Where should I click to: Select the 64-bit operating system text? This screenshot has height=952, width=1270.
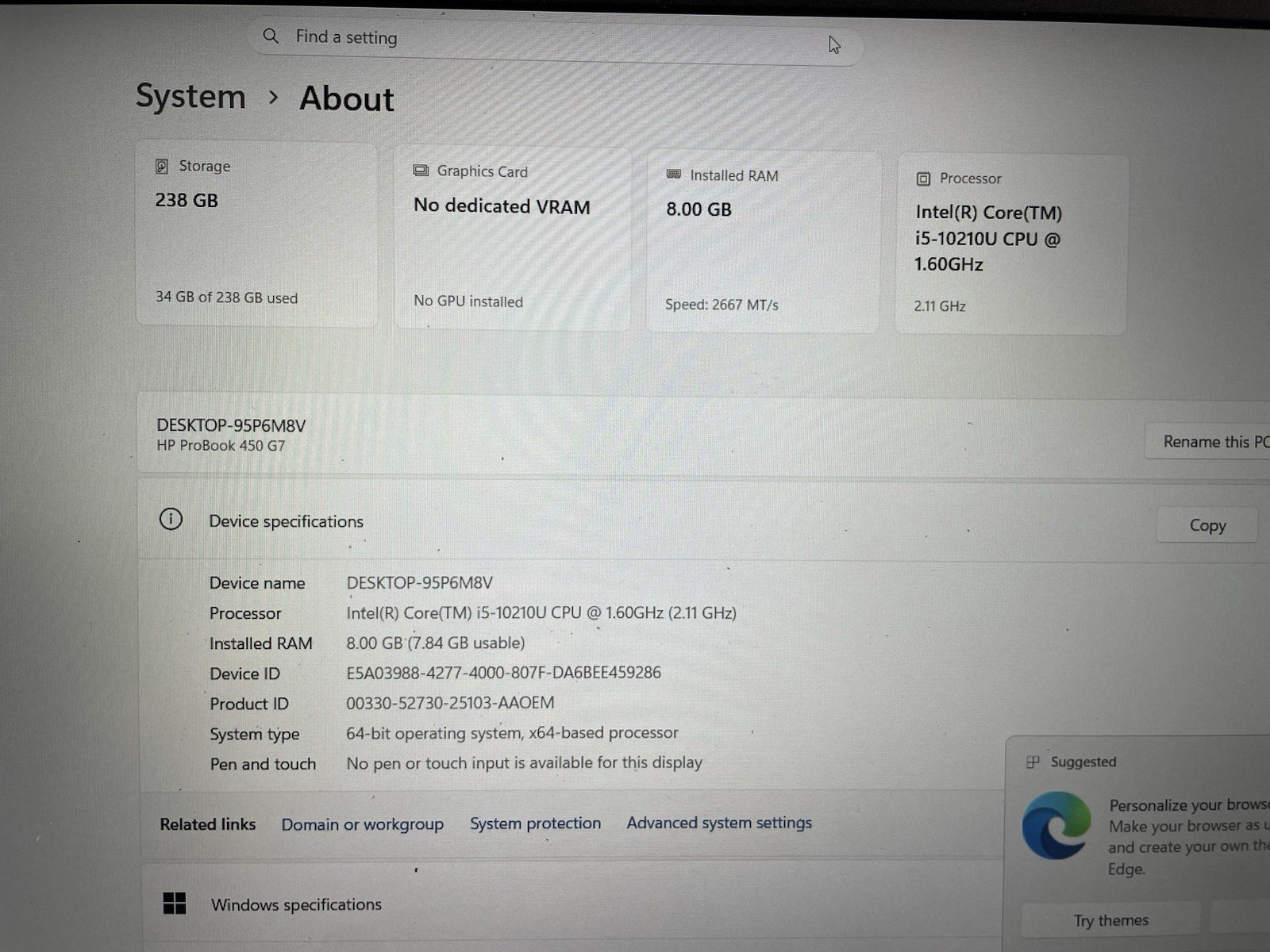pyautogui.click(x=512, y=733)
